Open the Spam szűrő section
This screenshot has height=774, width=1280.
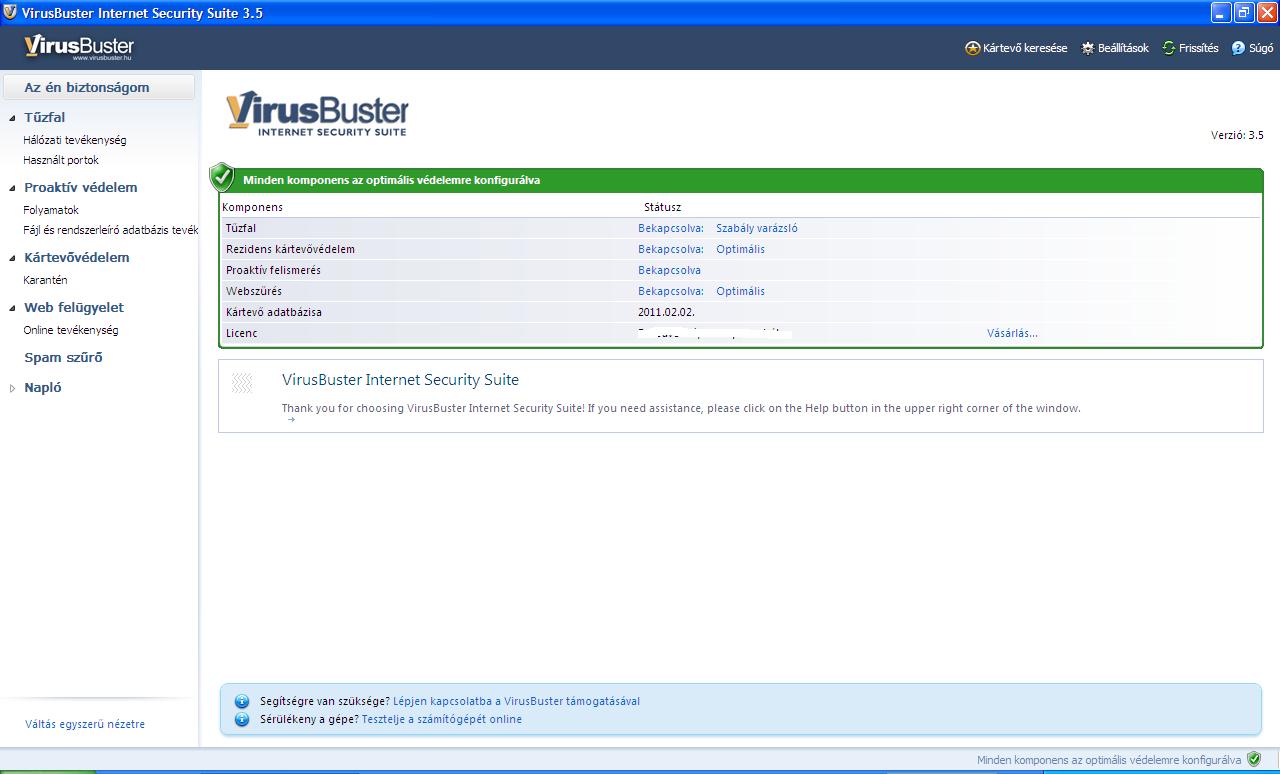[x=63, y=357]
